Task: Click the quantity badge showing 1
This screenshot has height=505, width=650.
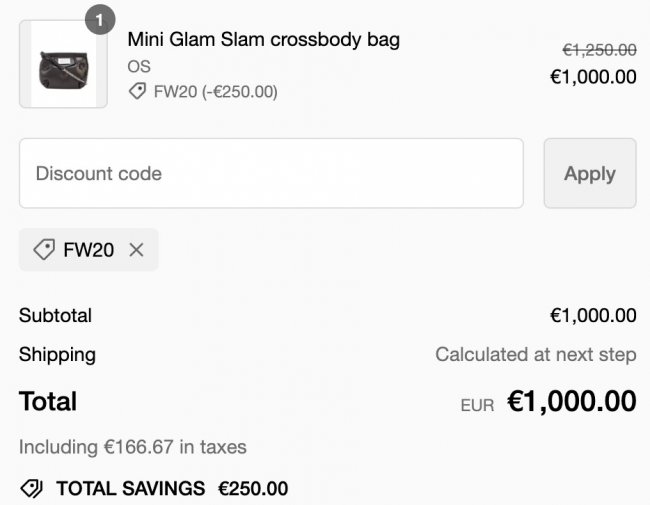Action: [x=100, y=19]
